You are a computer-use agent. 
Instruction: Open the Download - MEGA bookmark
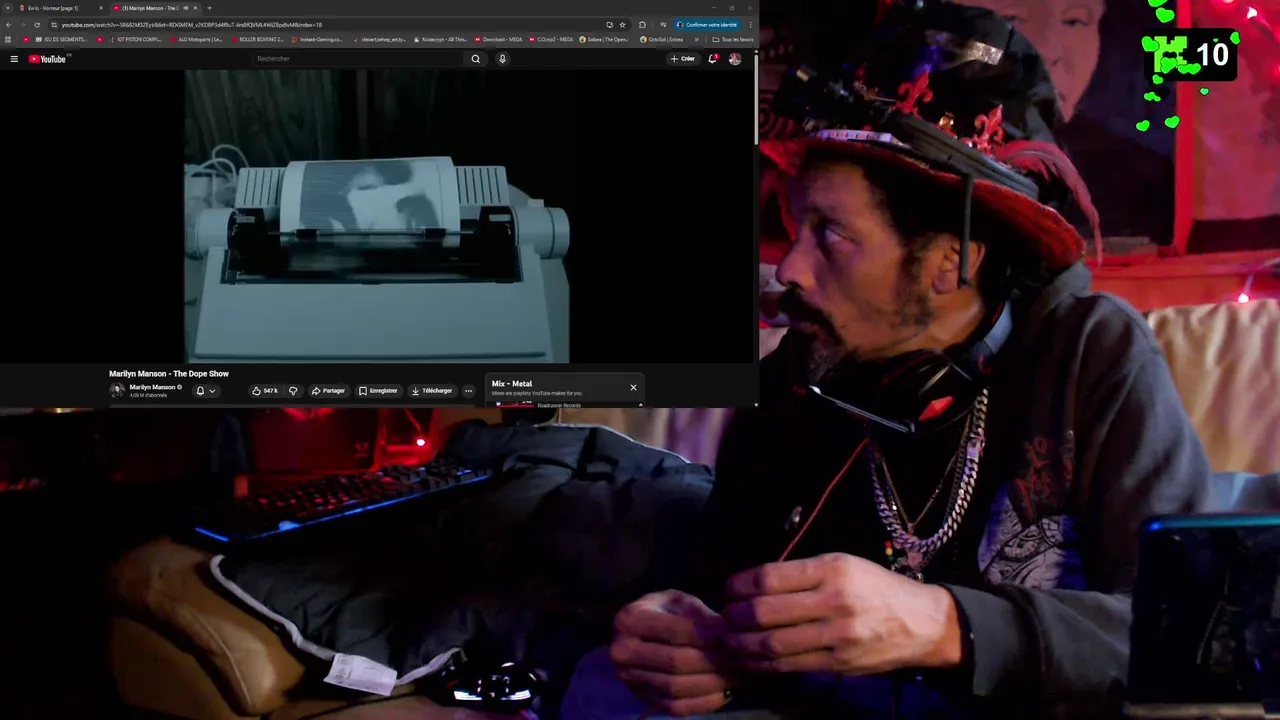click(498, 40)
